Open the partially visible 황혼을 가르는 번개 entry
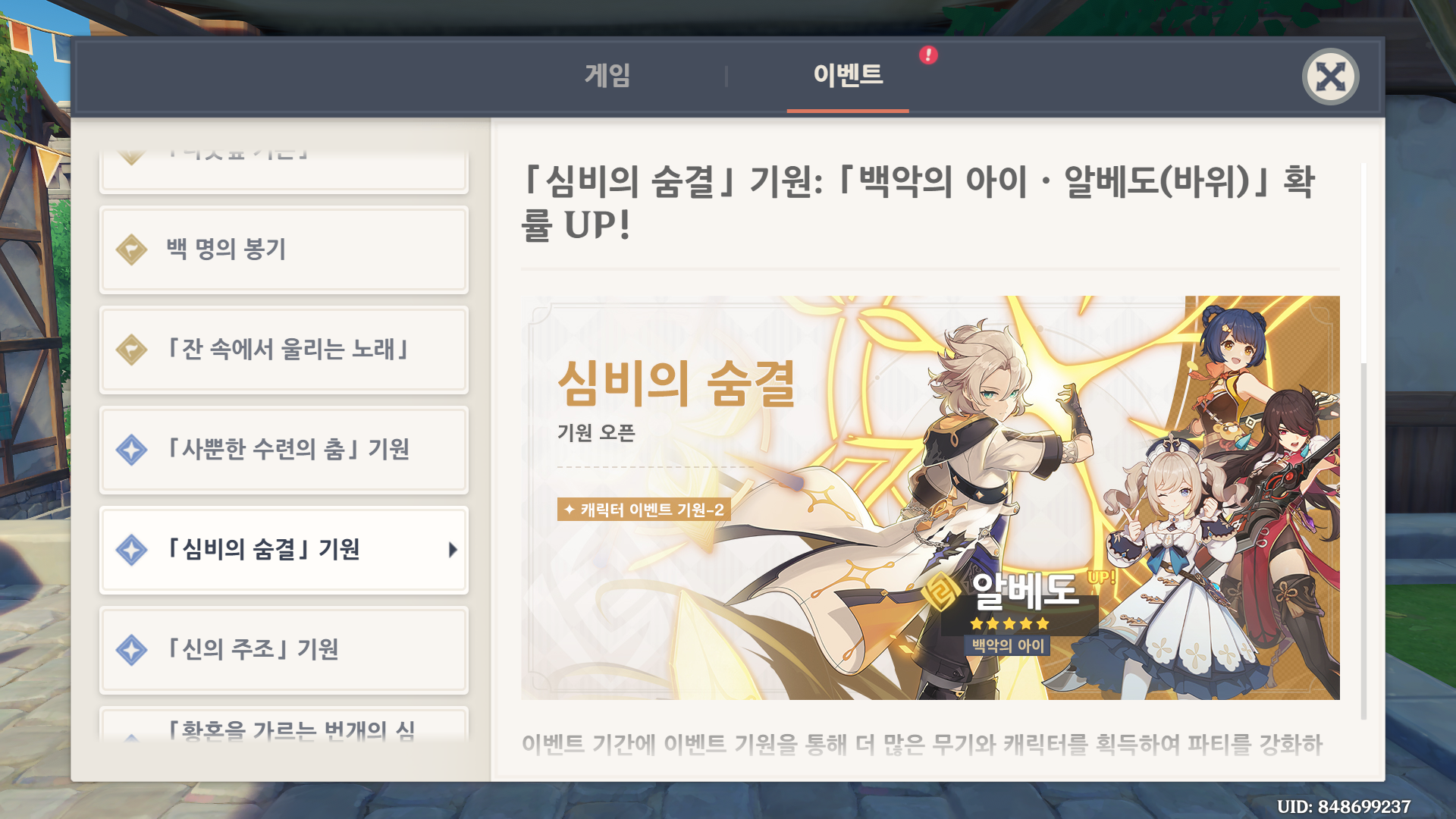 pyautogui.click(x=284, y=724)
